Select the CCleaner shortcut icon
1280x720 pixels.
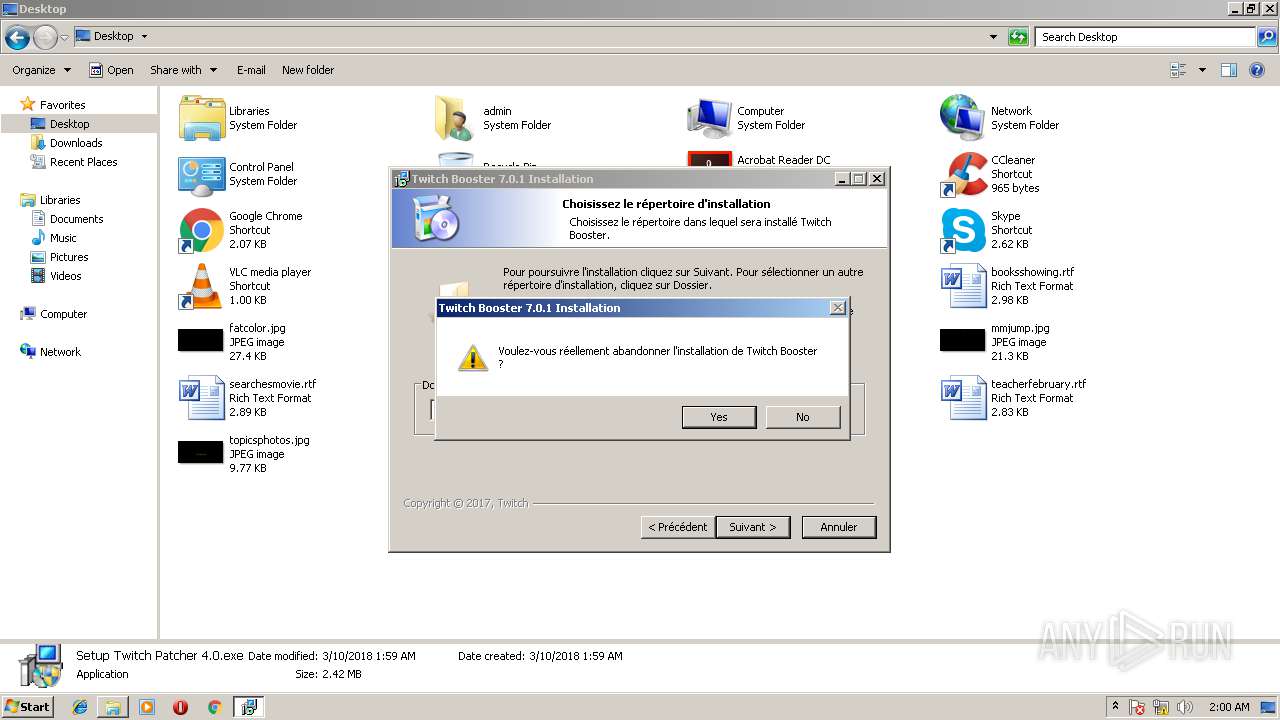click(963, 174)
